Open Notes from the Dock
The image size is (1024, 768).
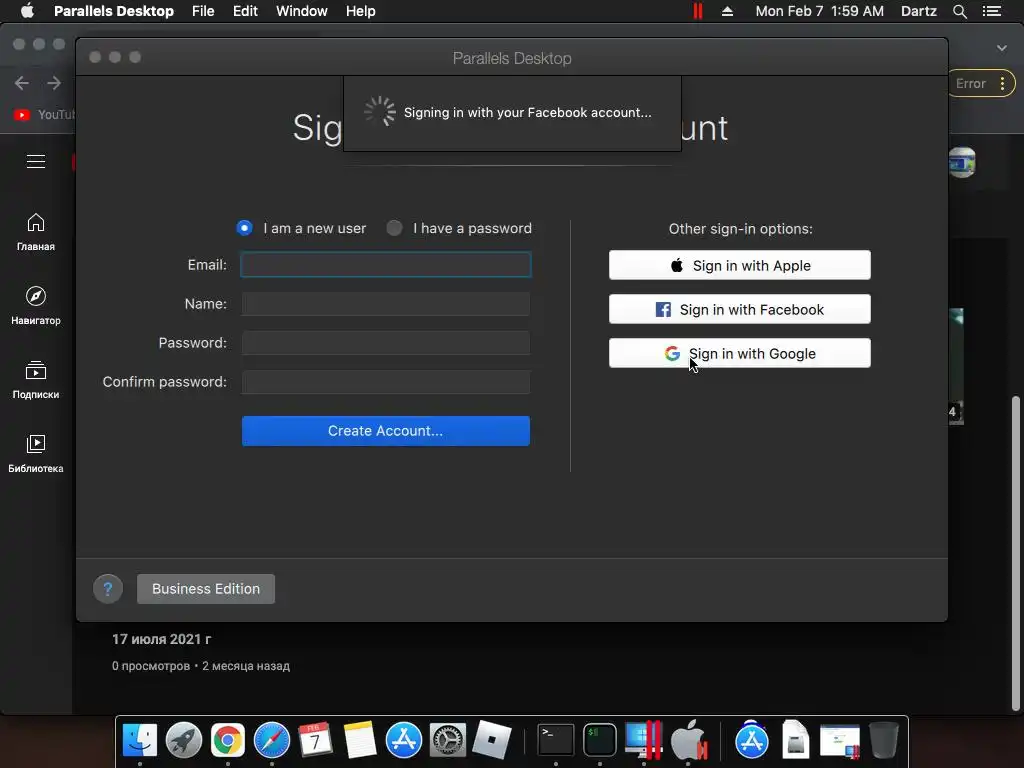pyautogui.click(x=360, y=740)
